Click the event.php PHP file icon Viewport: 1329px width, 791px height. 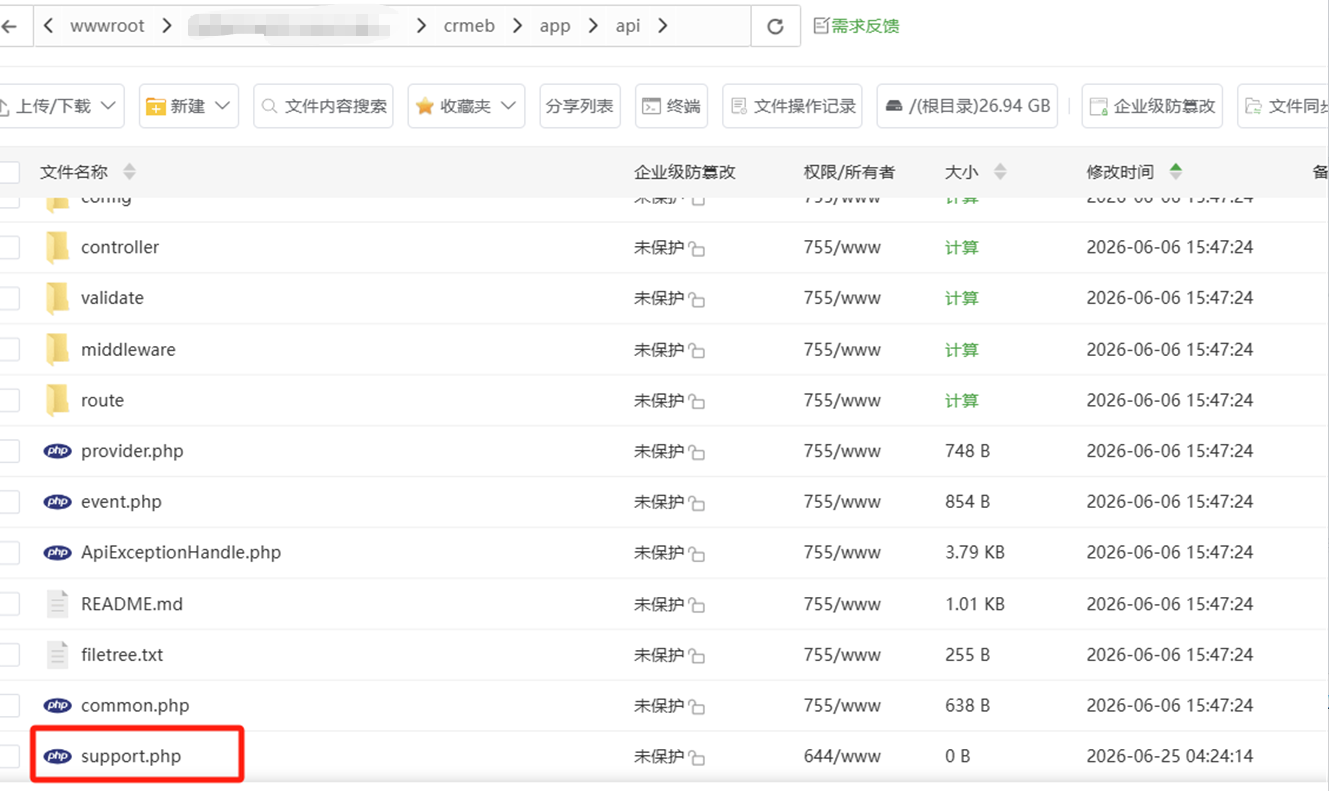pos(58,502)
